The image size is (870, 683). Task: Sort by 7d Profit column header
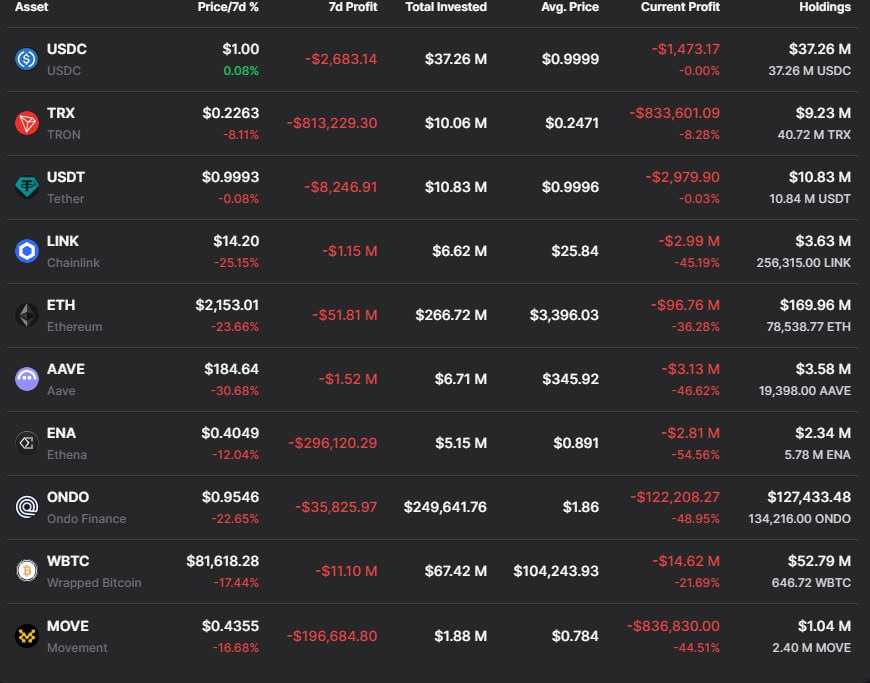[x=353, y=7]
